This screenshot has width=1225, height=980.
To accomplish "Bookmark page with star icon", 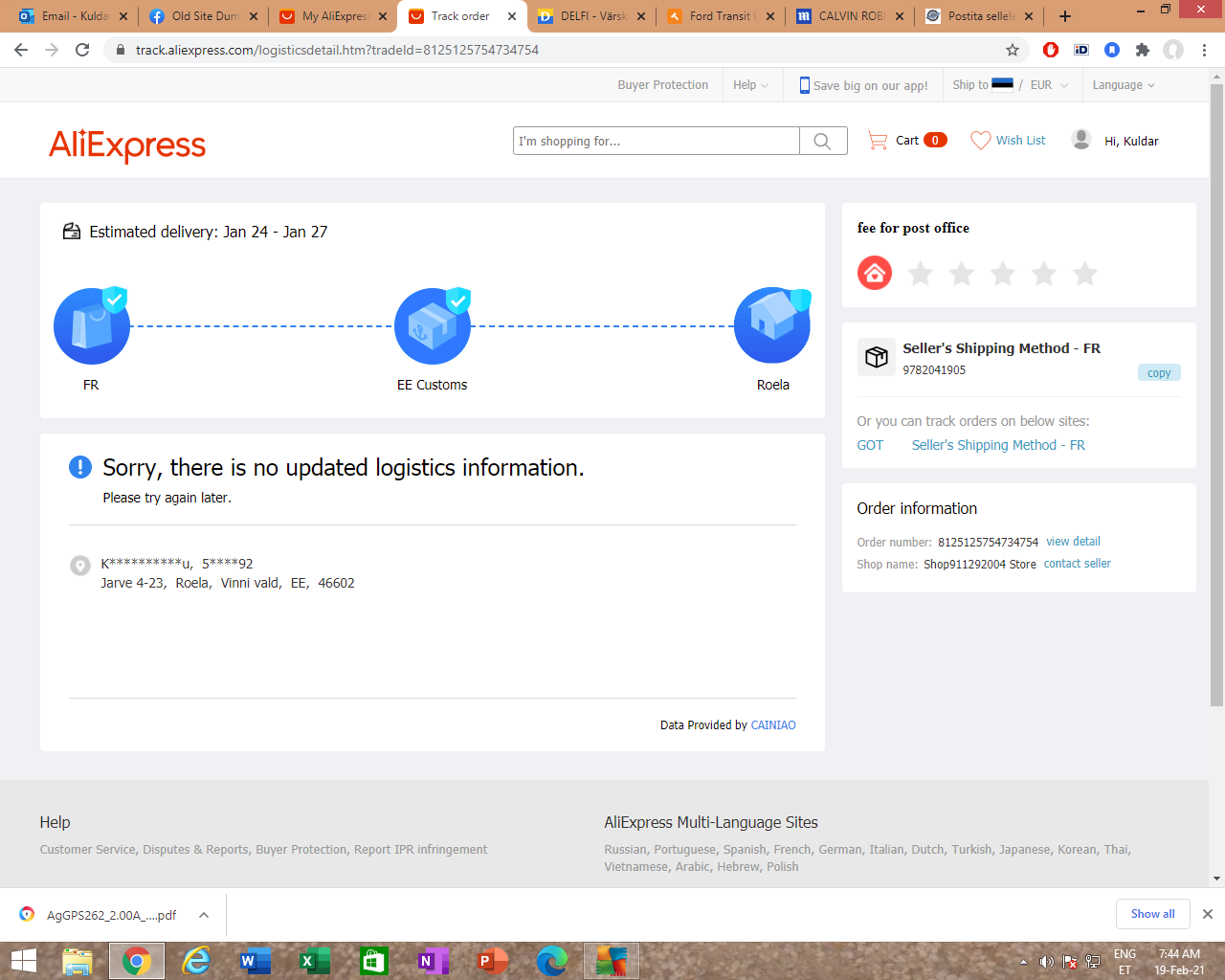I will tap(1013, 50).
